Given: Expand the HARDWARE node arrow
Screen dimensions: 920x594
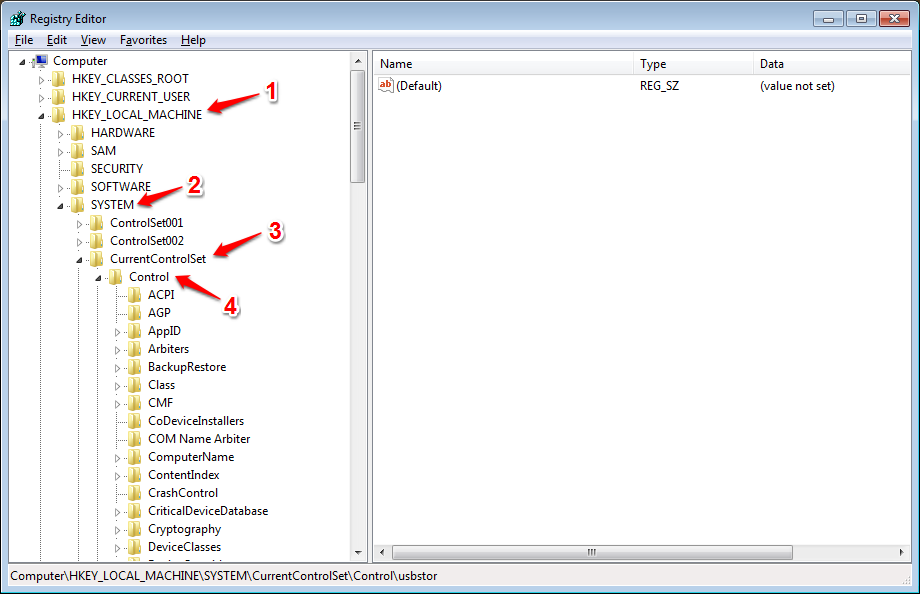Looking at the screenshot, I should 60,134.
